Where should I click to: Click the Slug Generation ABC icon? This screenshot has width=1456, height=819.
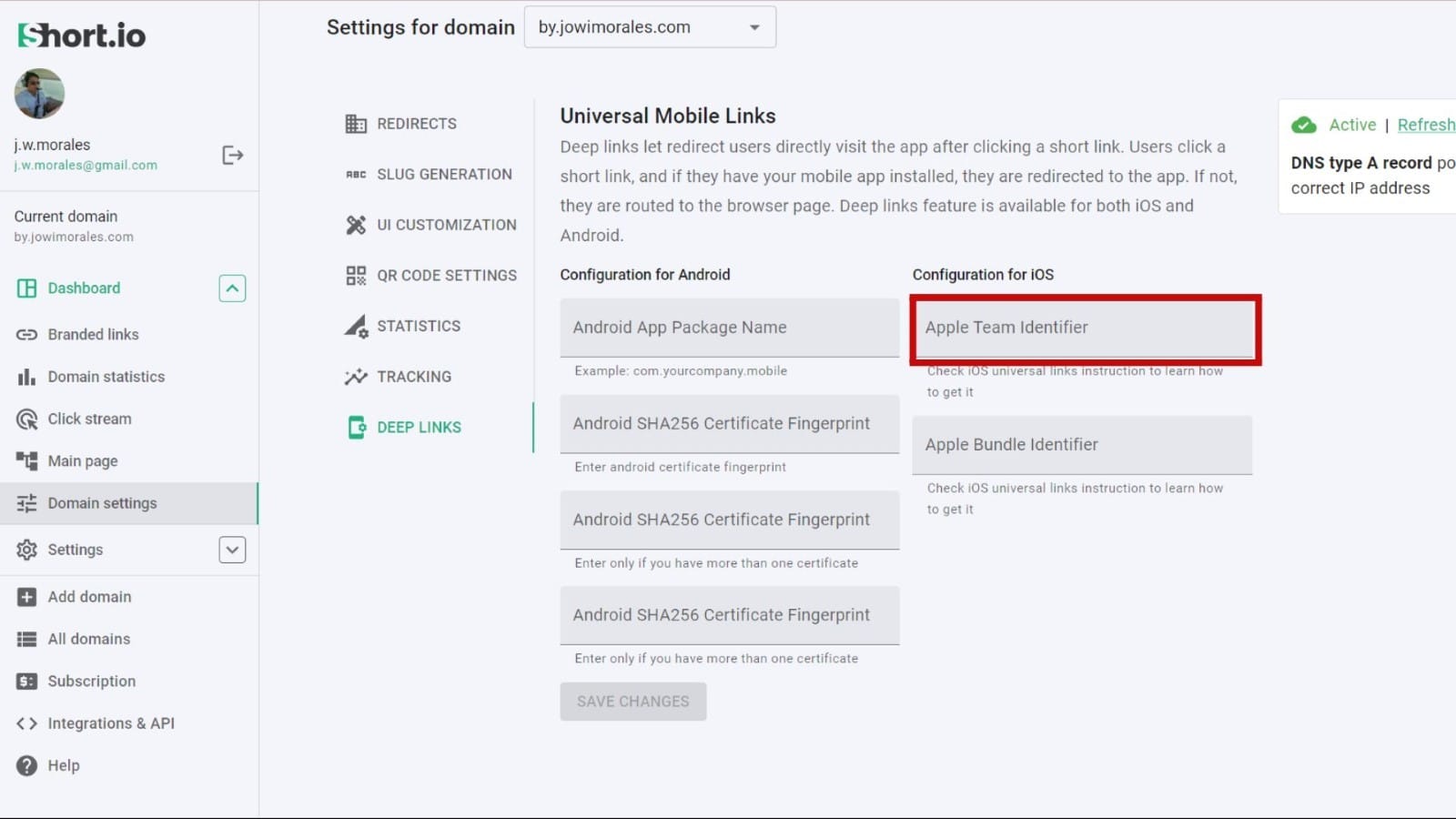pyautogui.click(x=356, y=175)
